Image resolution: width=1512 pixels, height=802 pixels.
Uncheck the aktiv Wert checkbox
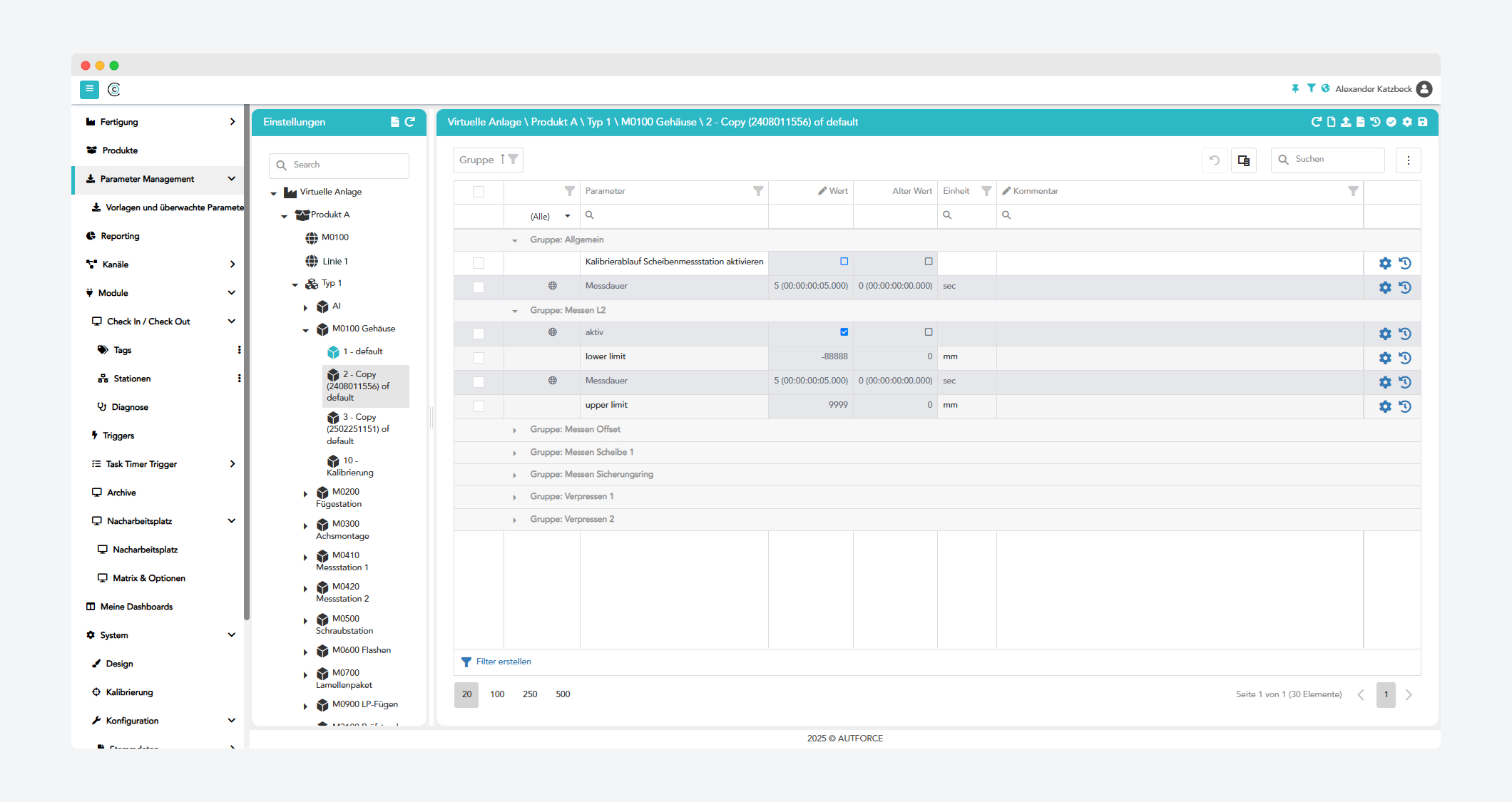[844, 332]
